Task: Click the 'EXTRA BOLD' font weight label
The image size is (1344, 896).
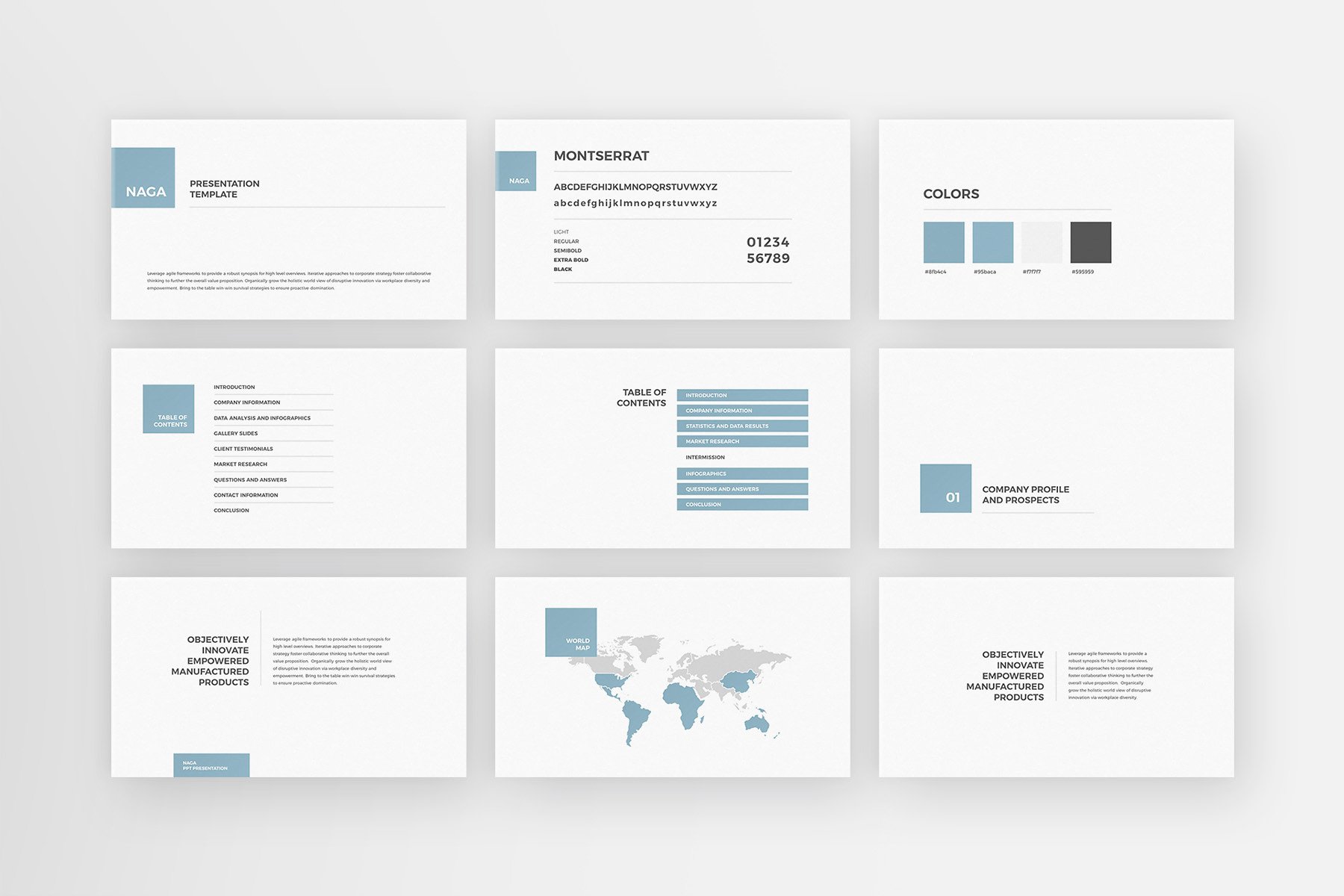Action: tap(571, 260)
